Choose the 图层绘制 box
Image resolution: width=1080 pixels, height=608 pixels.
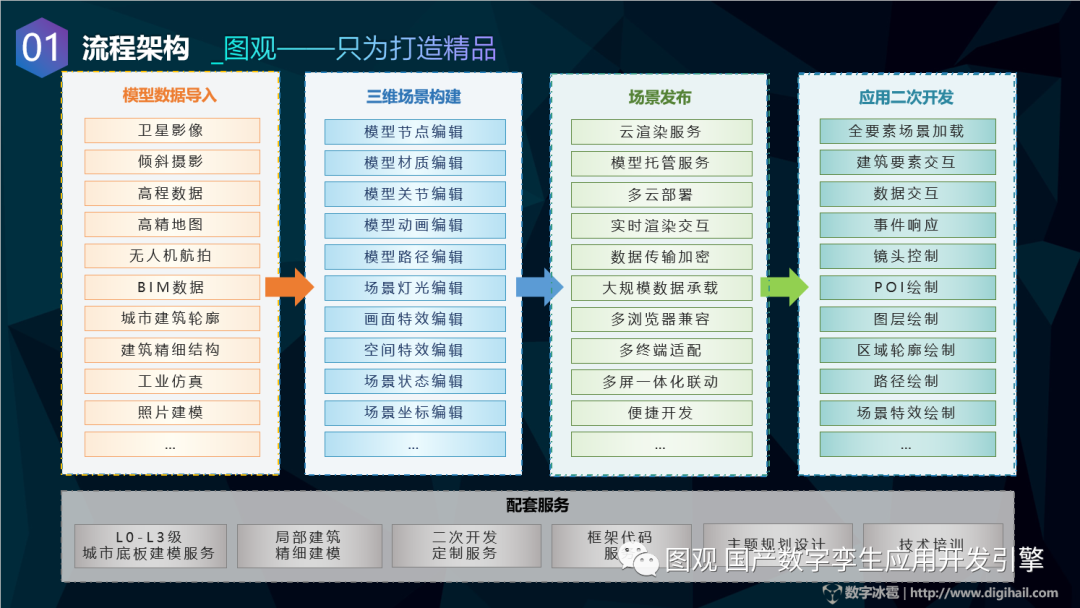907,319
